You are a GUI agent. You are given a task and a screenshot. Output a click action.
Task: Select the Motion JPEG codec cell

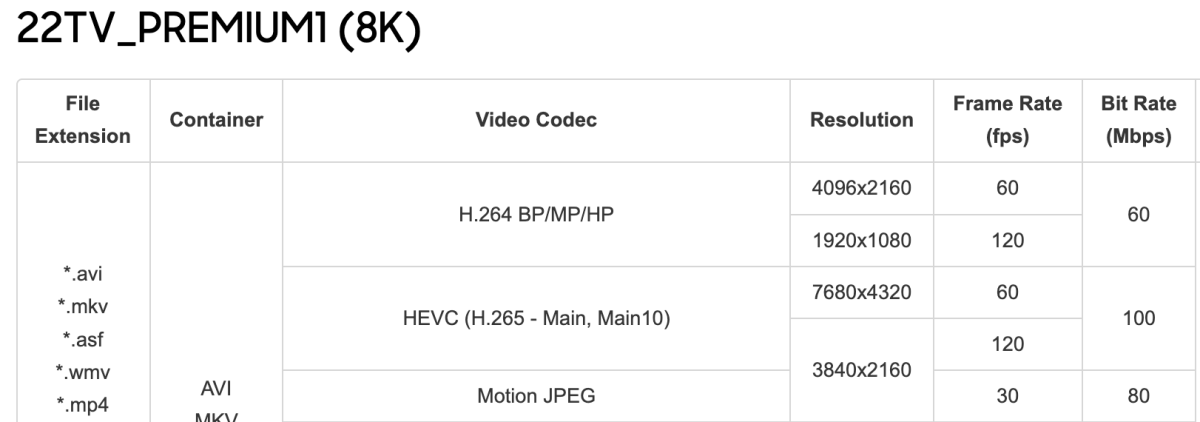(536, 396)
